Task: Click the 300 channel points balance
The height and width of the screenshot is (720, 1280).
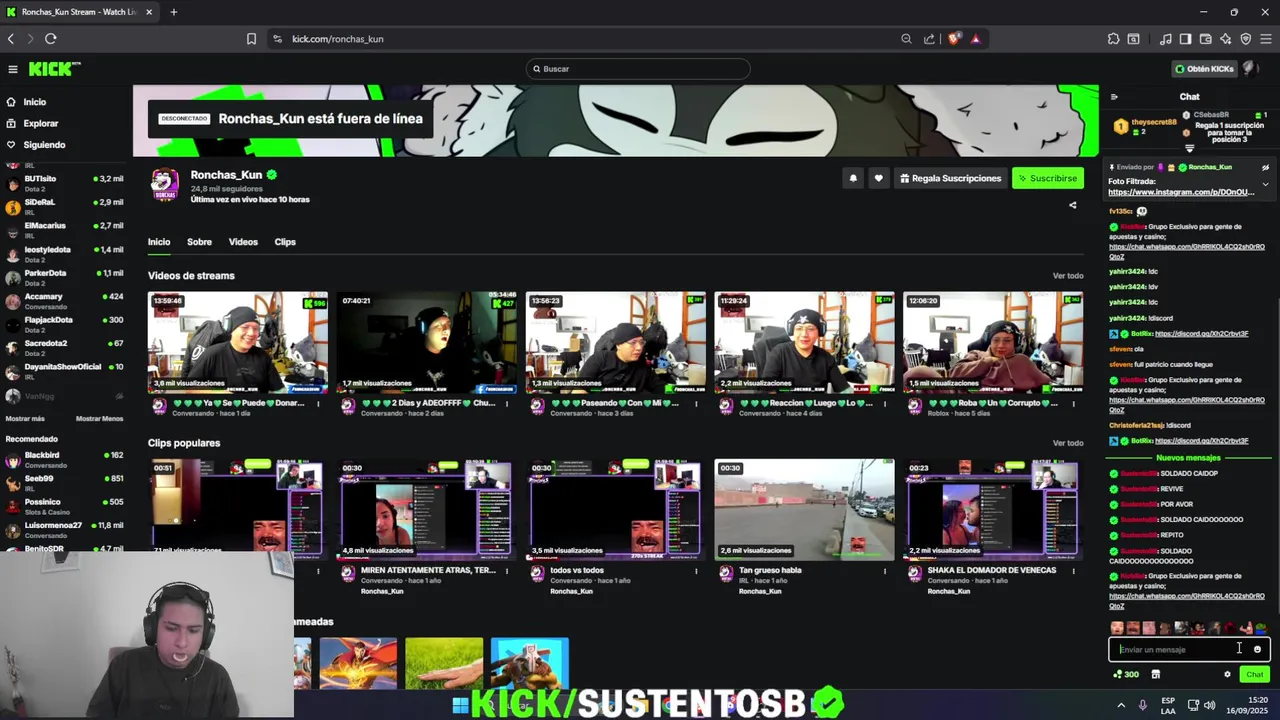Action: click(1126, 674)
